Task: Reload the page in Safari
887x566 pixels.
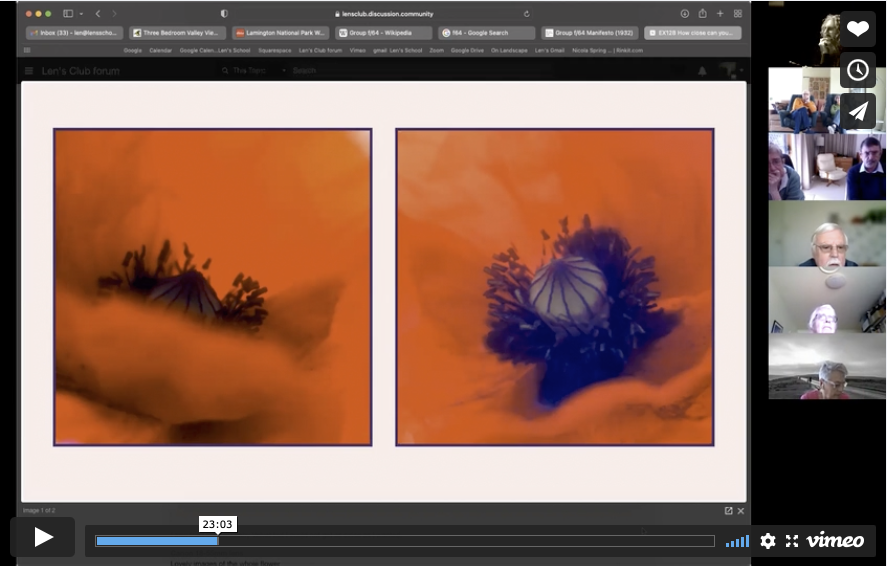Action: click(527, 14)
